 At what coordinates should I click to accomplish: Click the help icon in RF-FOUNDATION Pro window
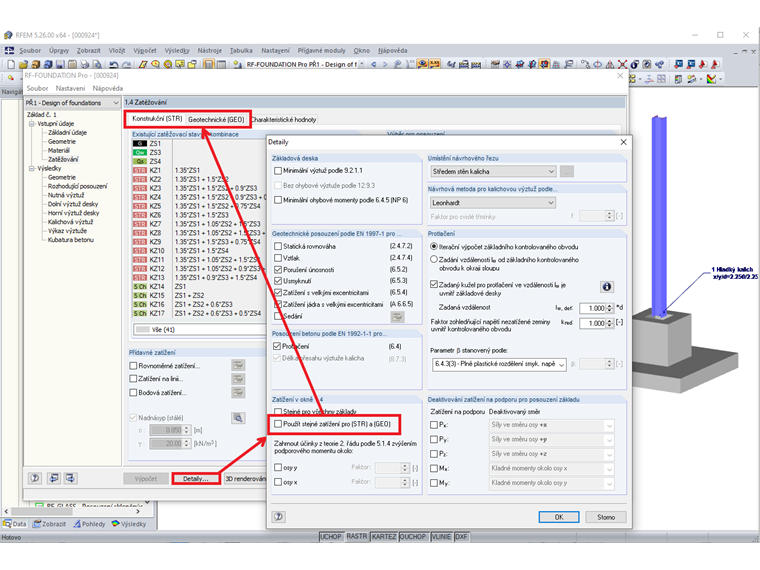click(35, 478)
